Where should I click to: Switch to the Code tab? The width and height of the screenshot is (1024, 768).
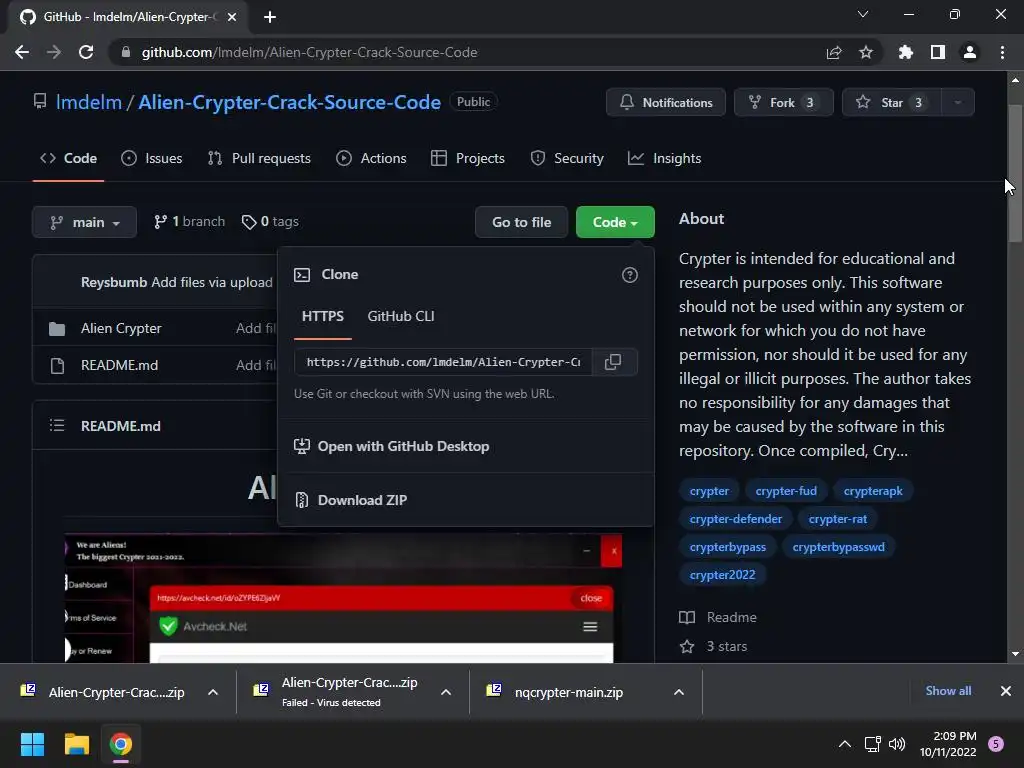tap(68, 159)
